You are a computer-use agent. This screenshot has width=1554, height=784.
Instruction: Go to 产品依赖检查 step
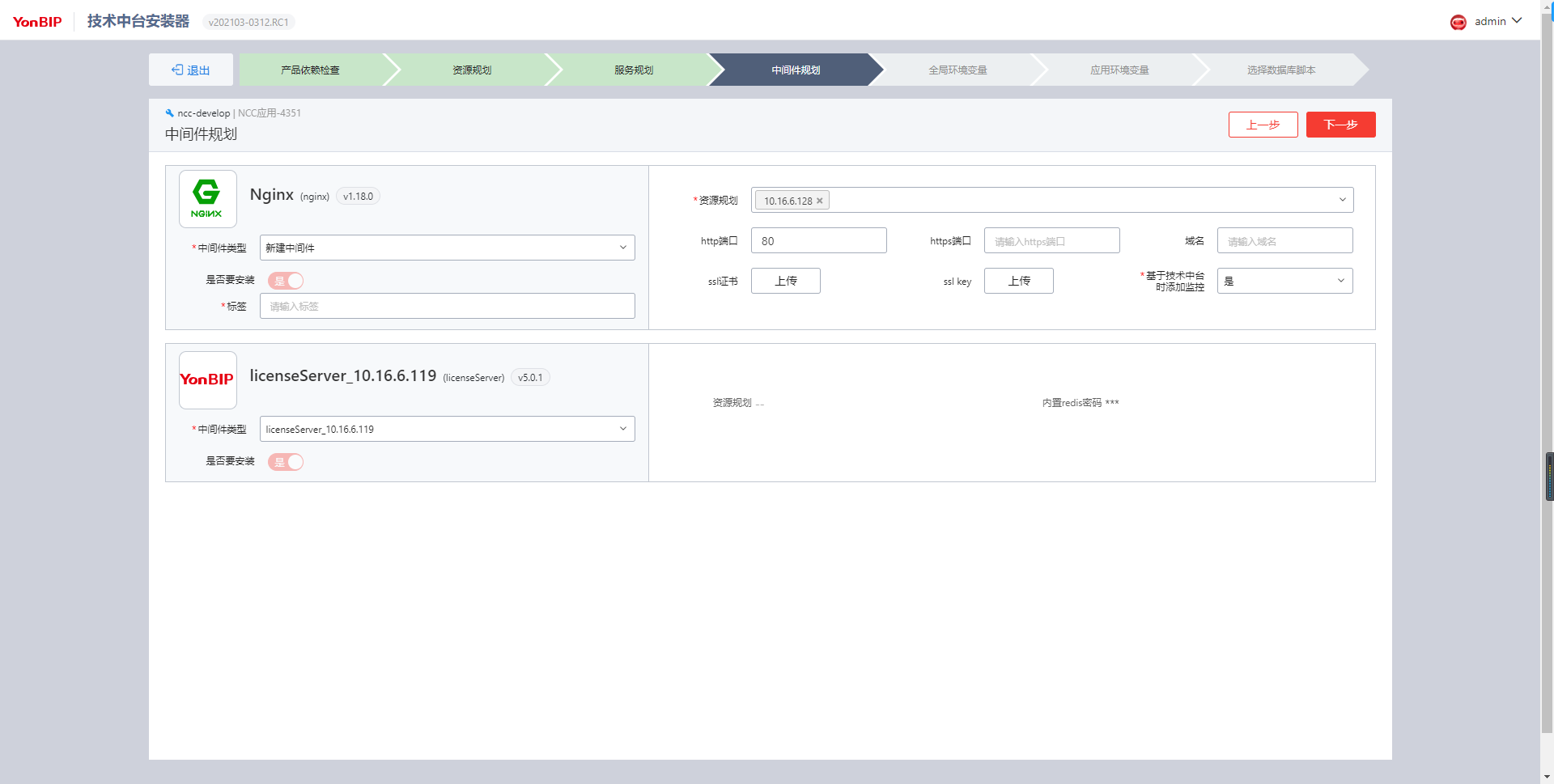coord(311,70)
